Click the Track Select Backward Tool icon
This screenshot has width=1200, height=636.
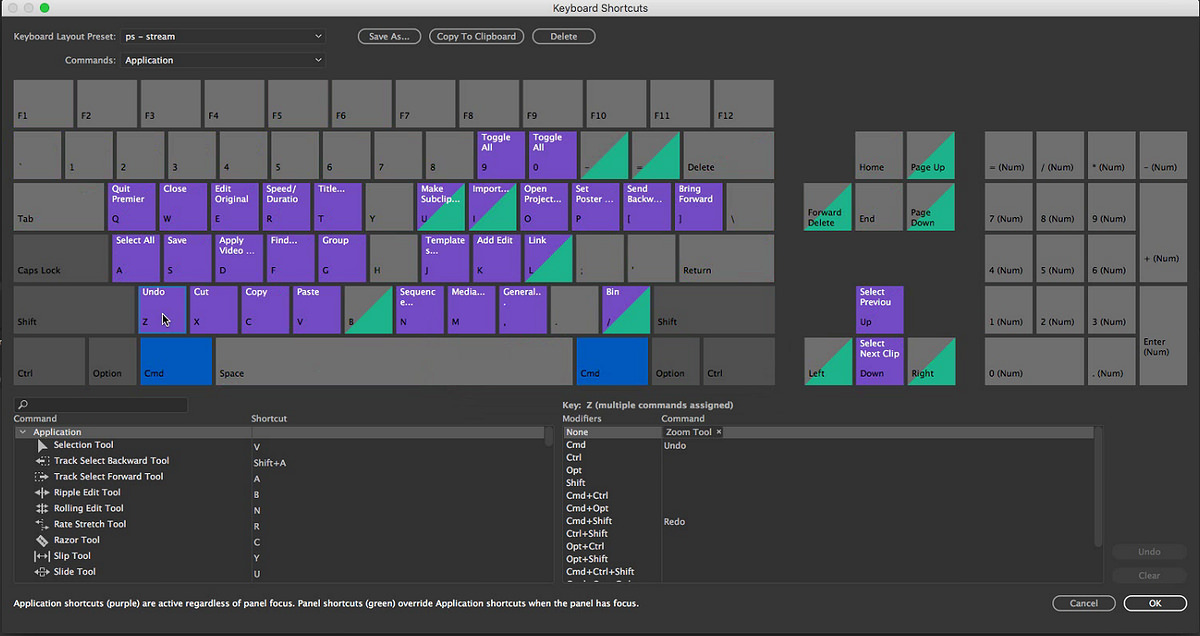coord(42,461)
